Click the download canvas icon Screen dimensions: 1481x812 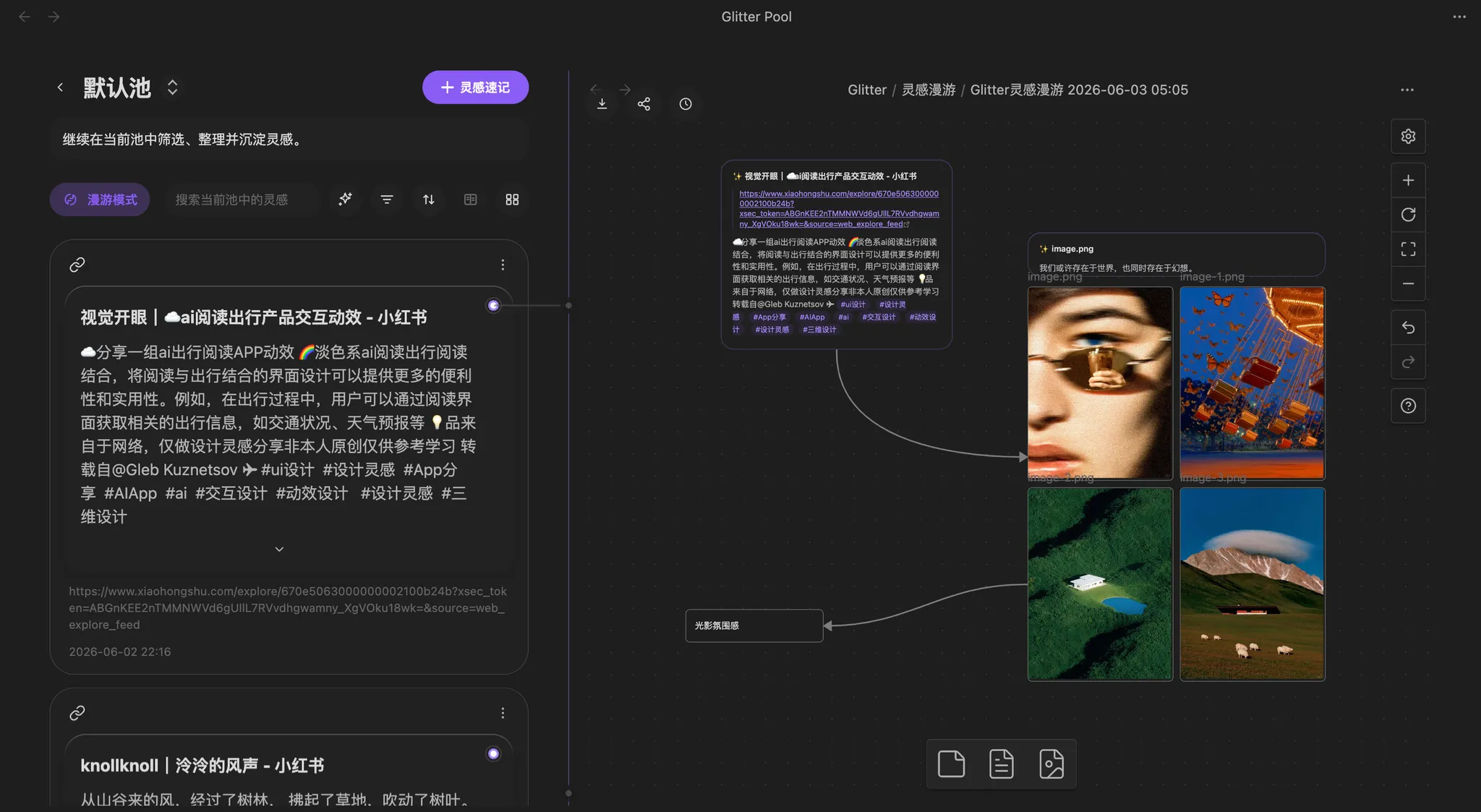(602, 104)
